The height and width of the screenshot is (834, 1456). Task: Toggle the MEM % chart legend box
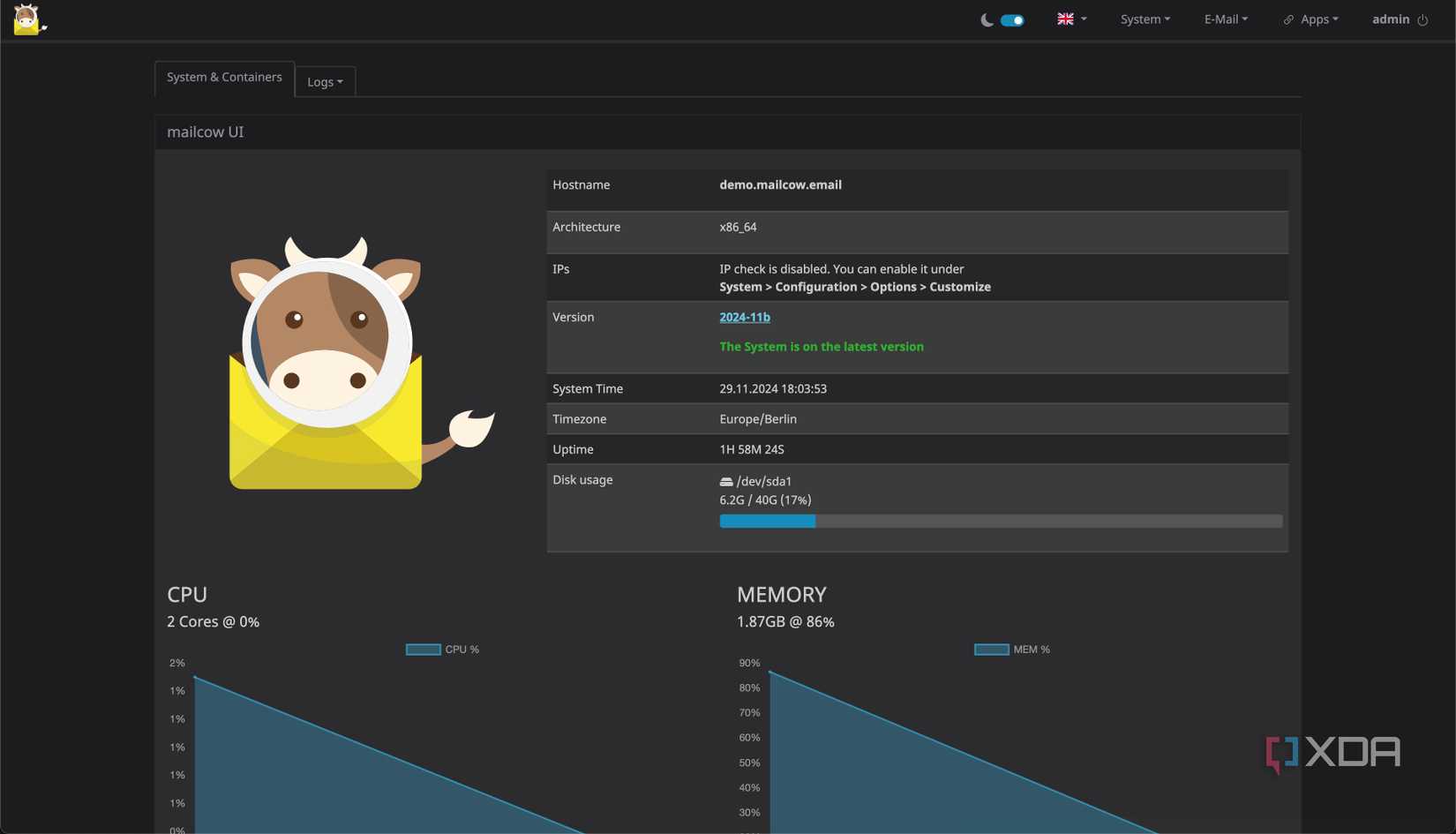pyautogui.click(x=991, y=650)
